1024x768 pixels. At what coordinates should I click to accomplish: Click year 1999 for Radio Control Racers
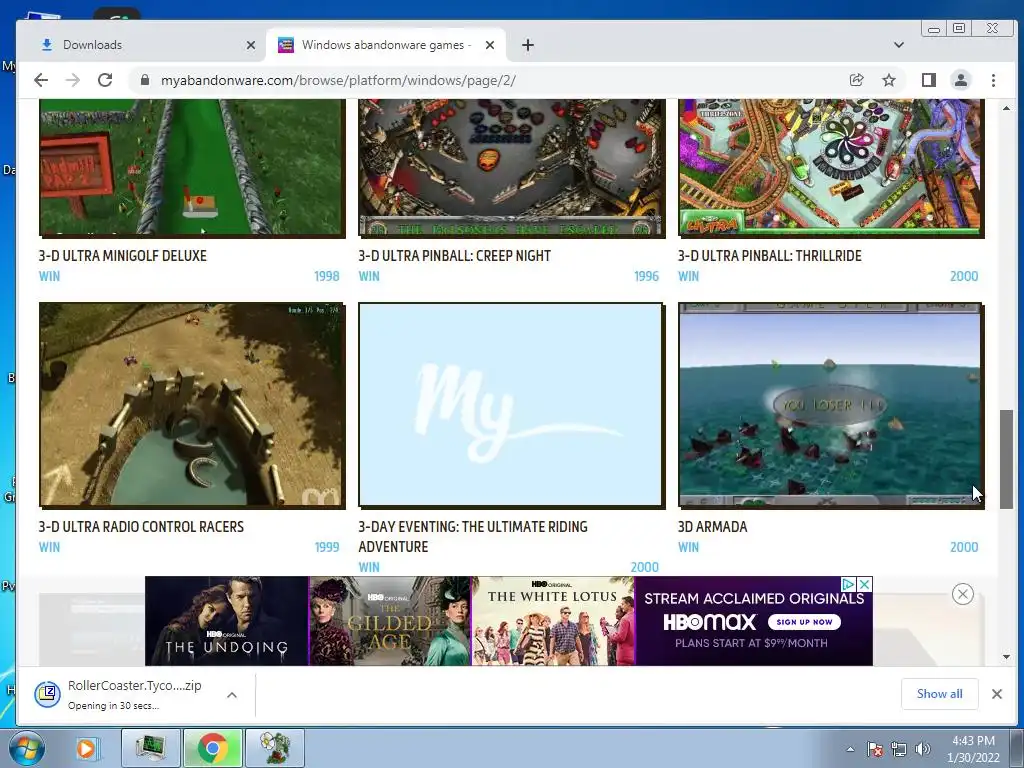tap(327, 547)
